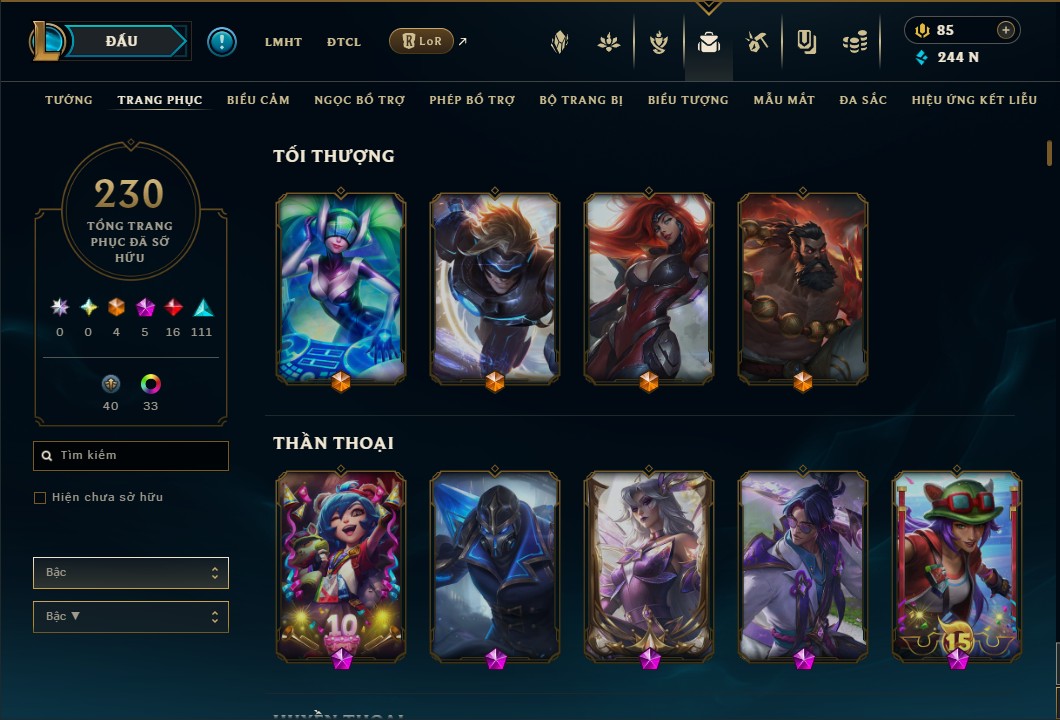The height and width of the screenshot is (720, 1060).
Task: Select the DJ Sona ultimate skin thumbnail
Action: [x=341, y=289]
